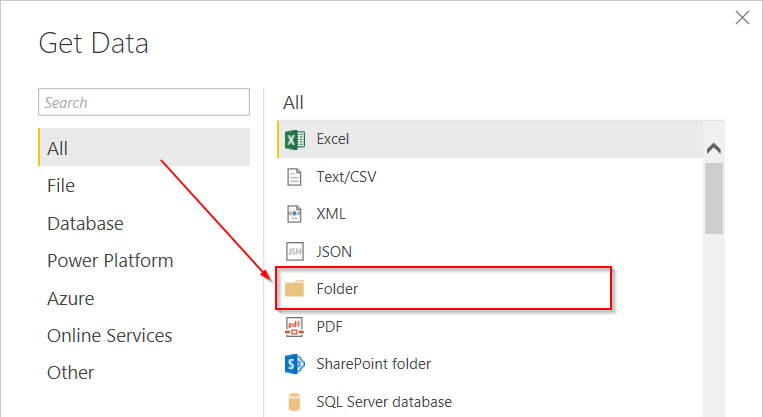Screen dimensions: 763x417
Task: Choose the Folder data source label
Action: point(337,289)
